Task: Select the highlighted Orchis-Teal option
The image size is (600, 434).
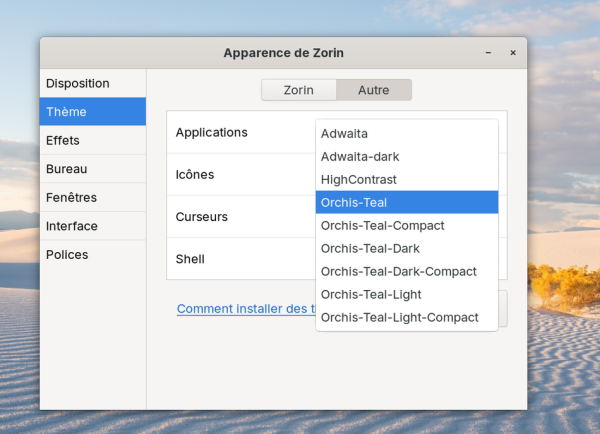Action: [406, 202]
